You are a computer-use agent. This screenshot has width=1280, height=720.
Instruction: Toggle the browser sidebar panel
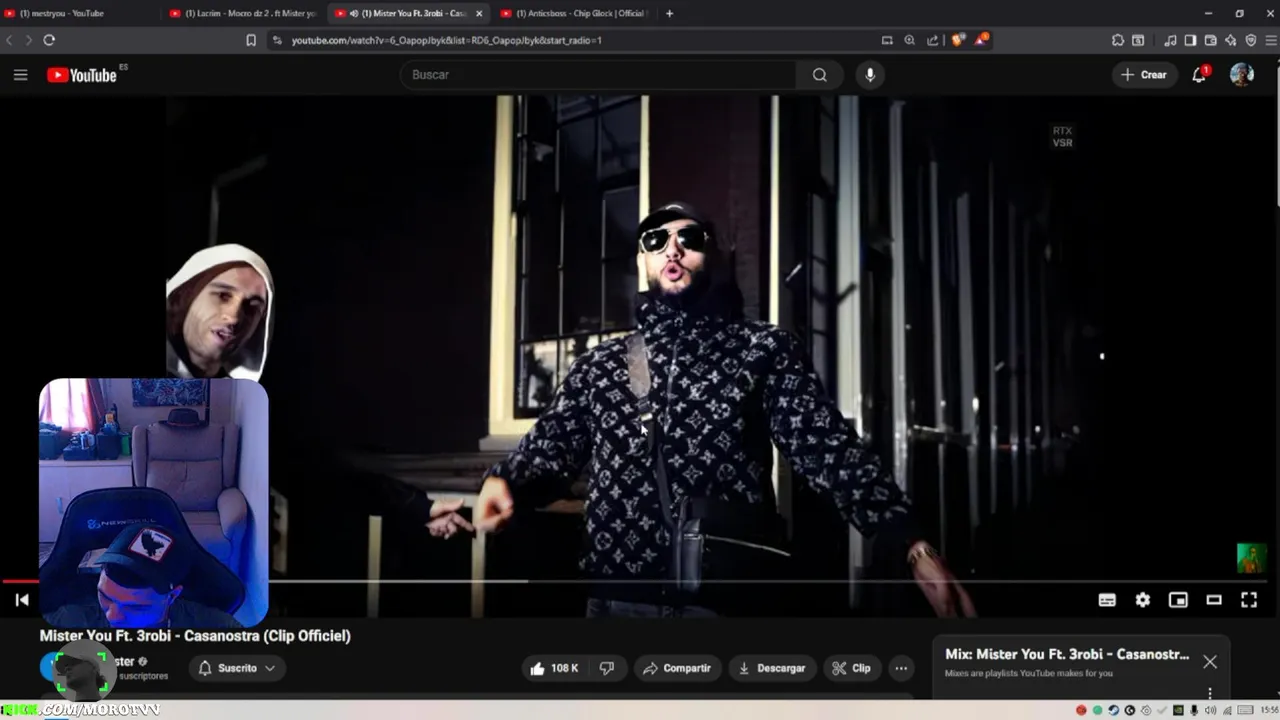[1190, 40]
